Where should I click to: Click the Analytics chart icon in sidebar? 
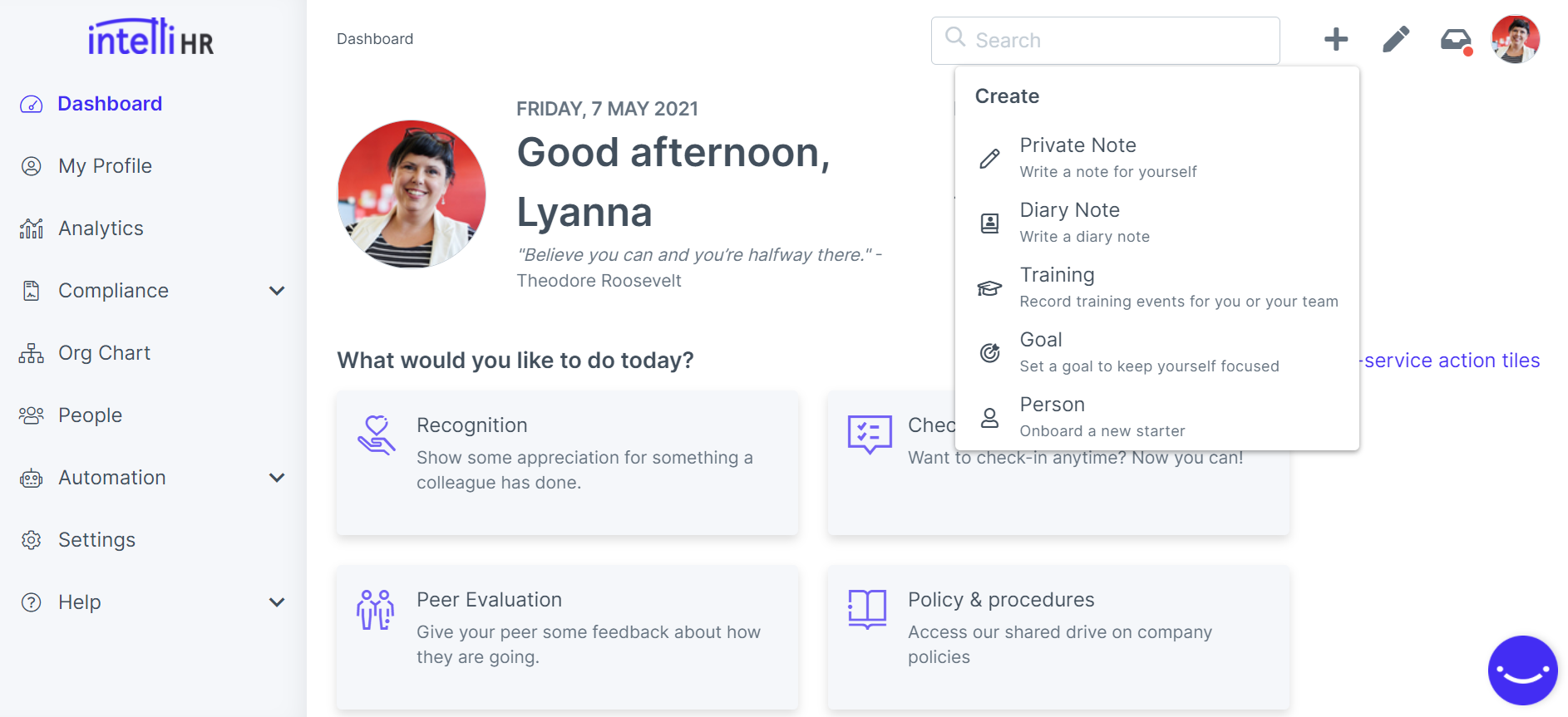point(32,228)
